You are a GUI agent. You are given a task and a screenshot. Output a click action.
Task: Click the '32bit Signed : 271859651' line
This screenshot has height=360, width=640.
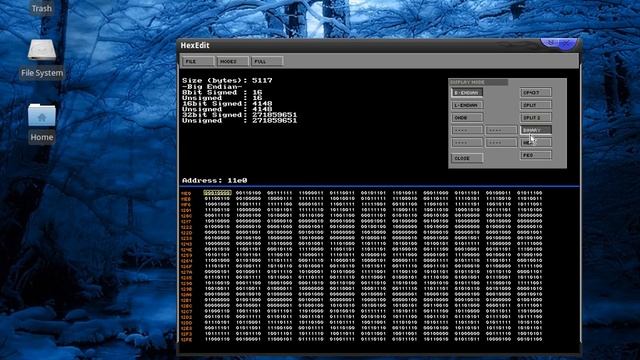(240, 115)
